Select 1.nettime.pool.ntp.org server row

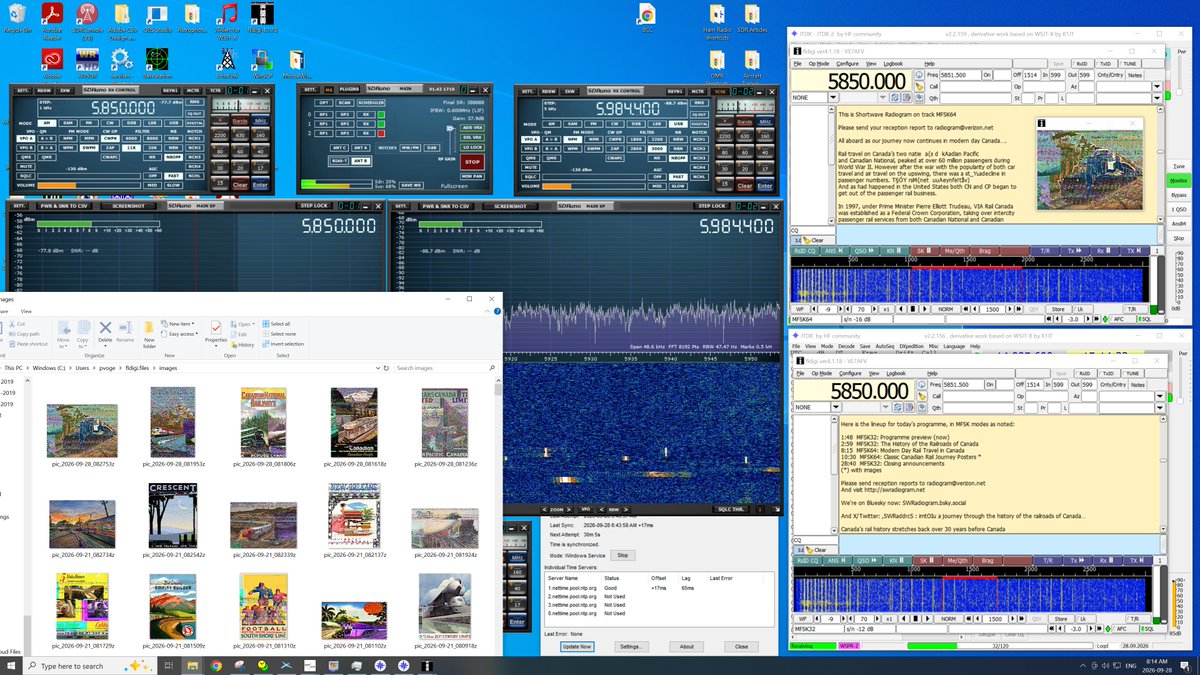660,589
